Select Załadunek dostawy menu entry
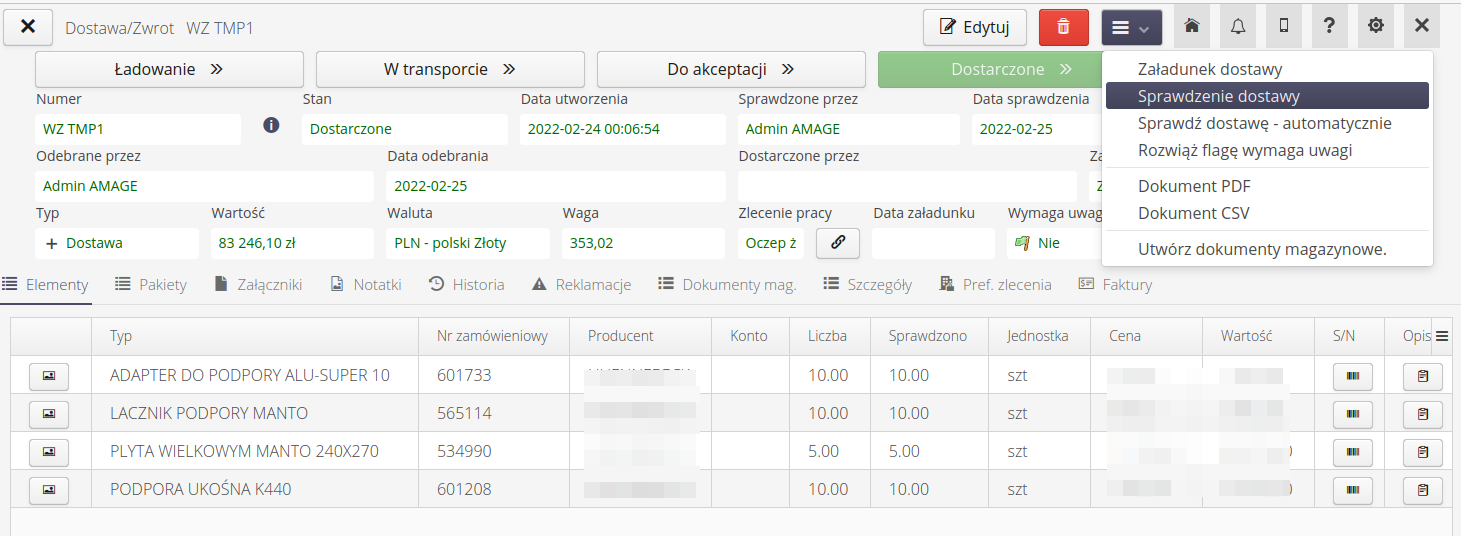Viewport: 1461px width, 536px height. pyautogui.click(x=1267, y=69)
